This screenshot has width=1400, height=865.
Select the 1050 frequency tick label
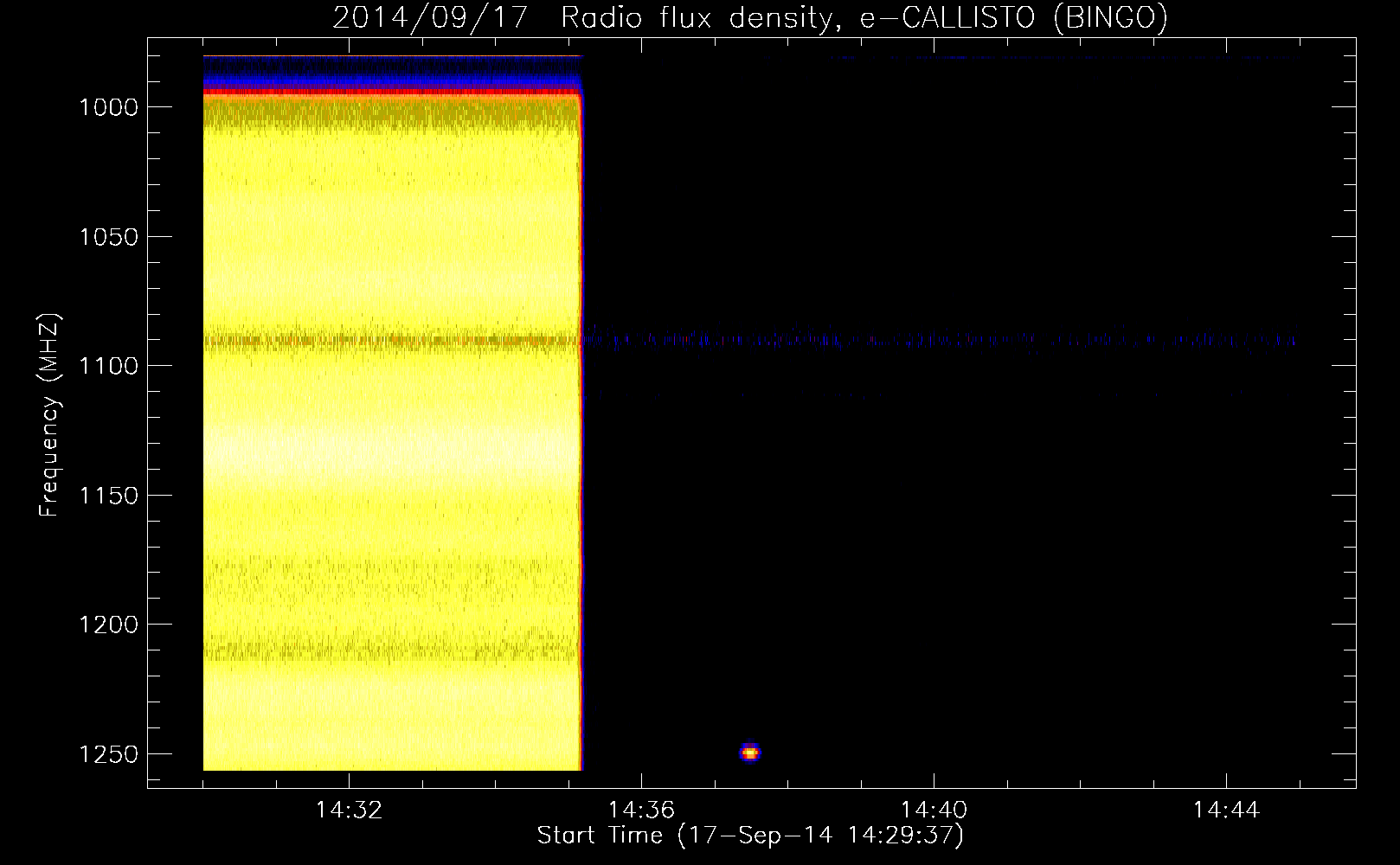pyautogui.click(x=108, y=237)
